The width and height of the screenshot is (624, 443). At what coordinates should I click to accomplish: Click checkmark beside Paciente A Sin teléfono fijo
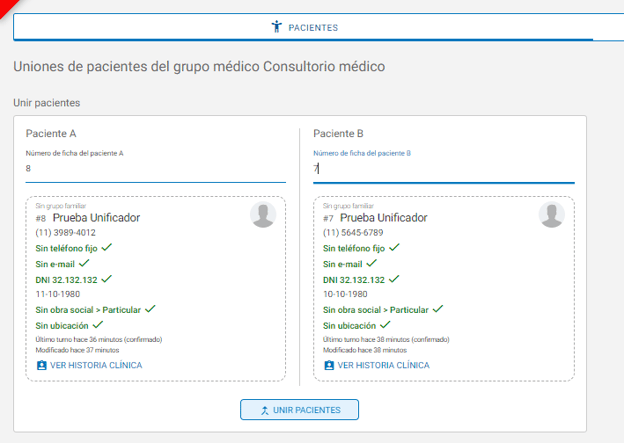point(106,247)
